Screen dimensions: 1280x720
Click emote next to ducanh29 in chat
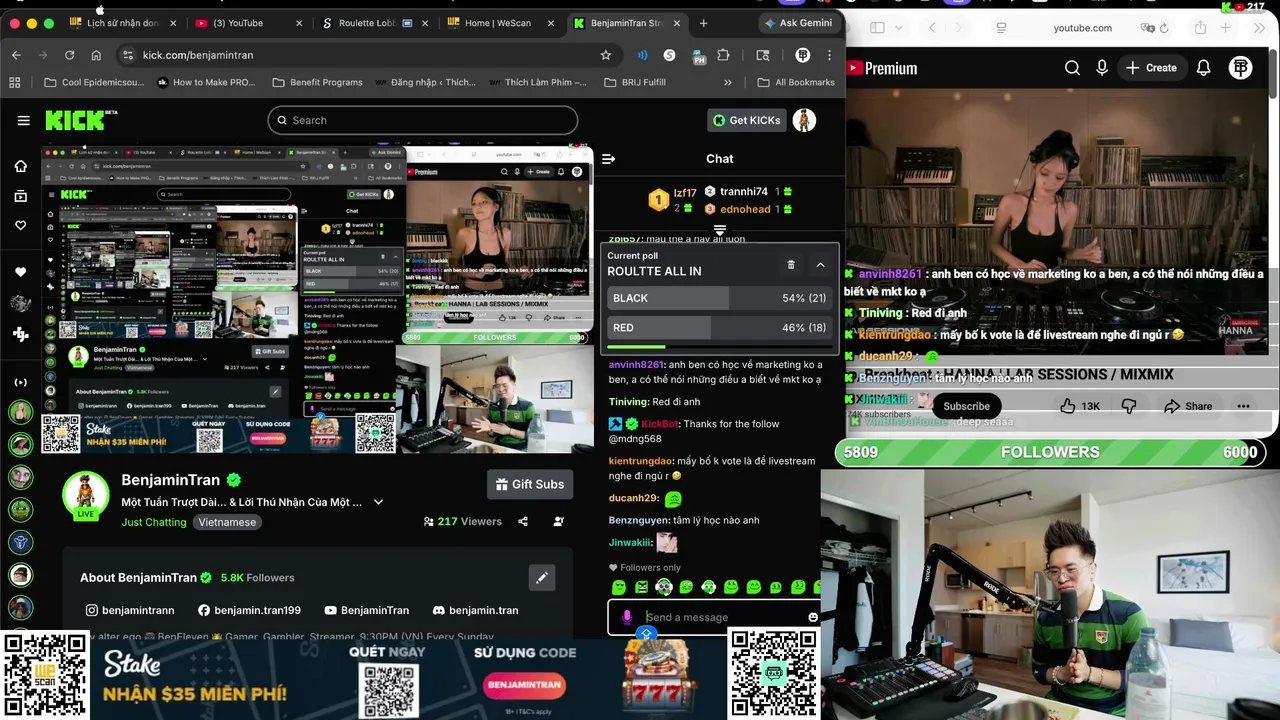click(673, 498)
